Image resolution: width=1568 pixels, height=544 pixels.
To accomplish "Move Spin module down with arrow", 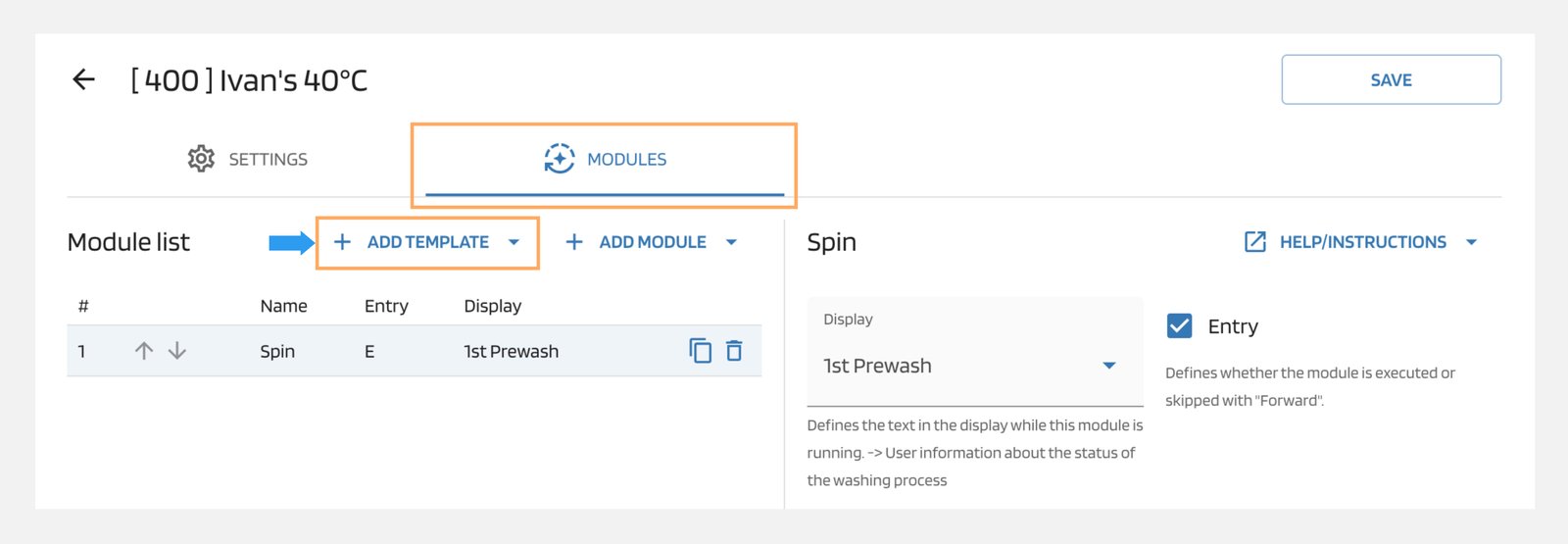I will click(177, 351).
